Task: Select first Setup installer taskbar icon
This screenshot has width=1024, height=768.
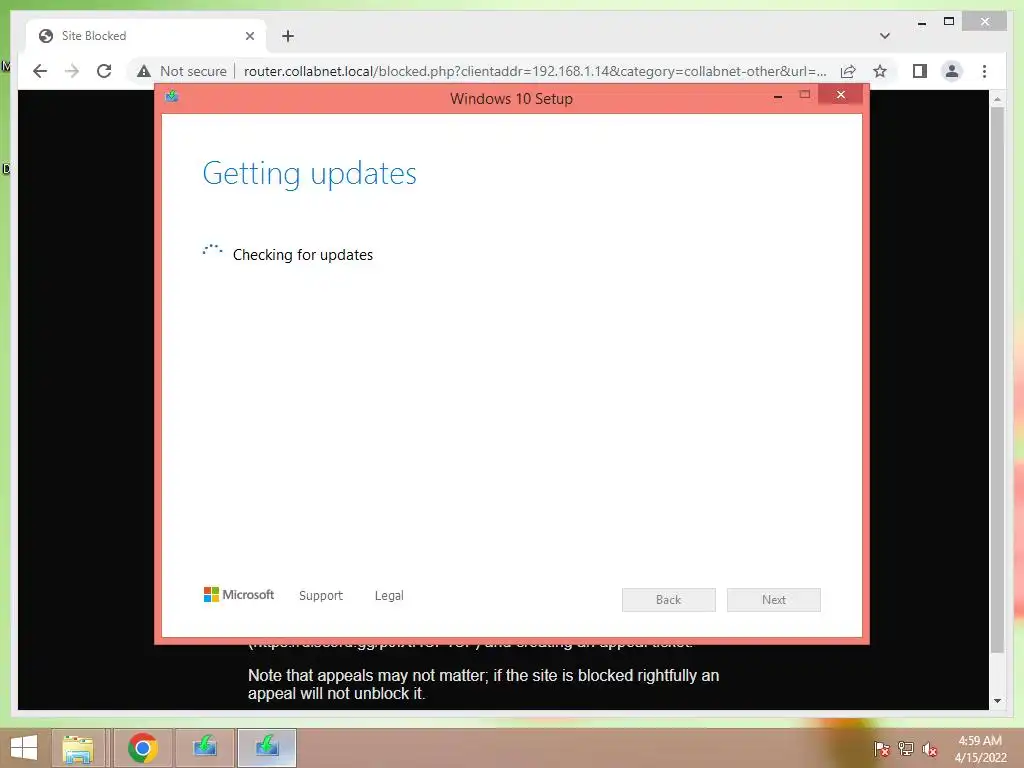Action: pos(204,748)
